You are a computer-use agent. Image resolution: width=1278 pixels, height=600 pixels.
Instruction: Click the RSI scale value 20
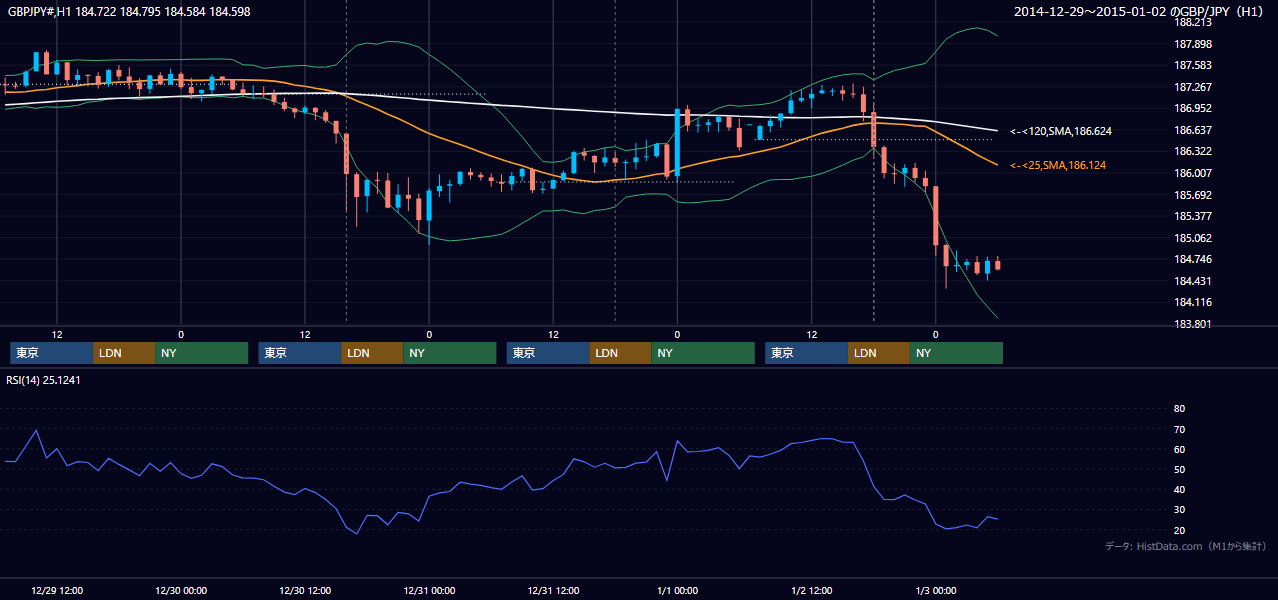1179,530
